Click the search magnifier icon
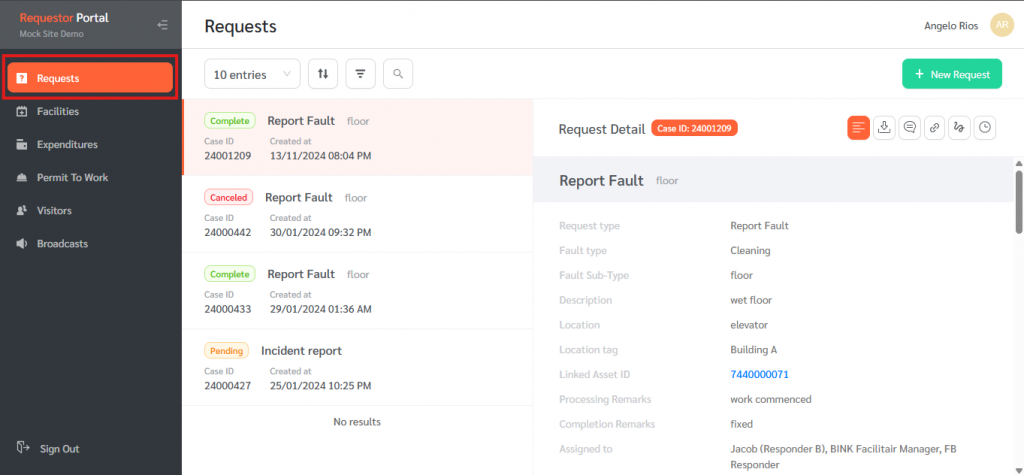This screenshot has width=1024, height=475. 397,73
